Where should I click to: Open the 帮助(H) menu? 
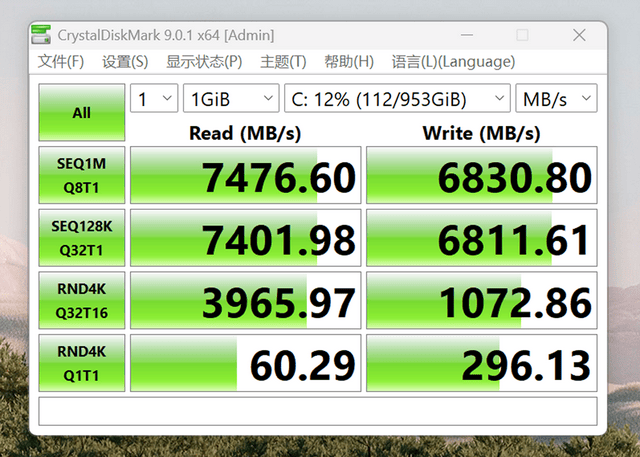pyautogui.click(x=349, y=62)
